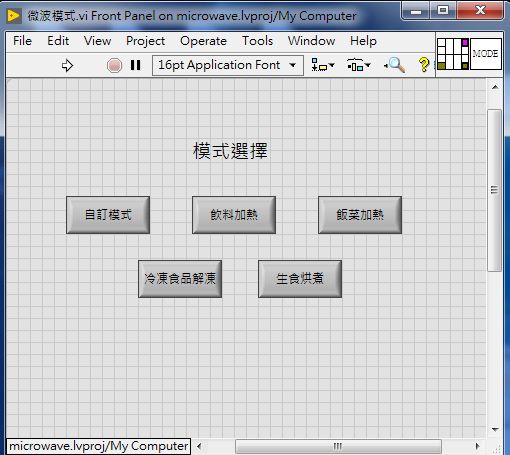Open the View menu
The width and height of the screenshot is (510, 455).
(x=97, y=41)
